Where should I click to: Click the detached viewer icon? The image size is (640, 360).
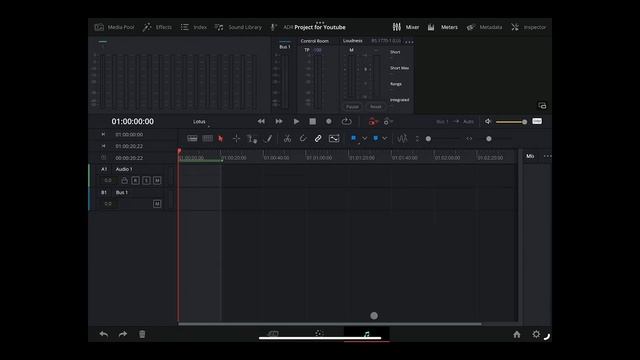pyautogui.click(x=542, y=106)
